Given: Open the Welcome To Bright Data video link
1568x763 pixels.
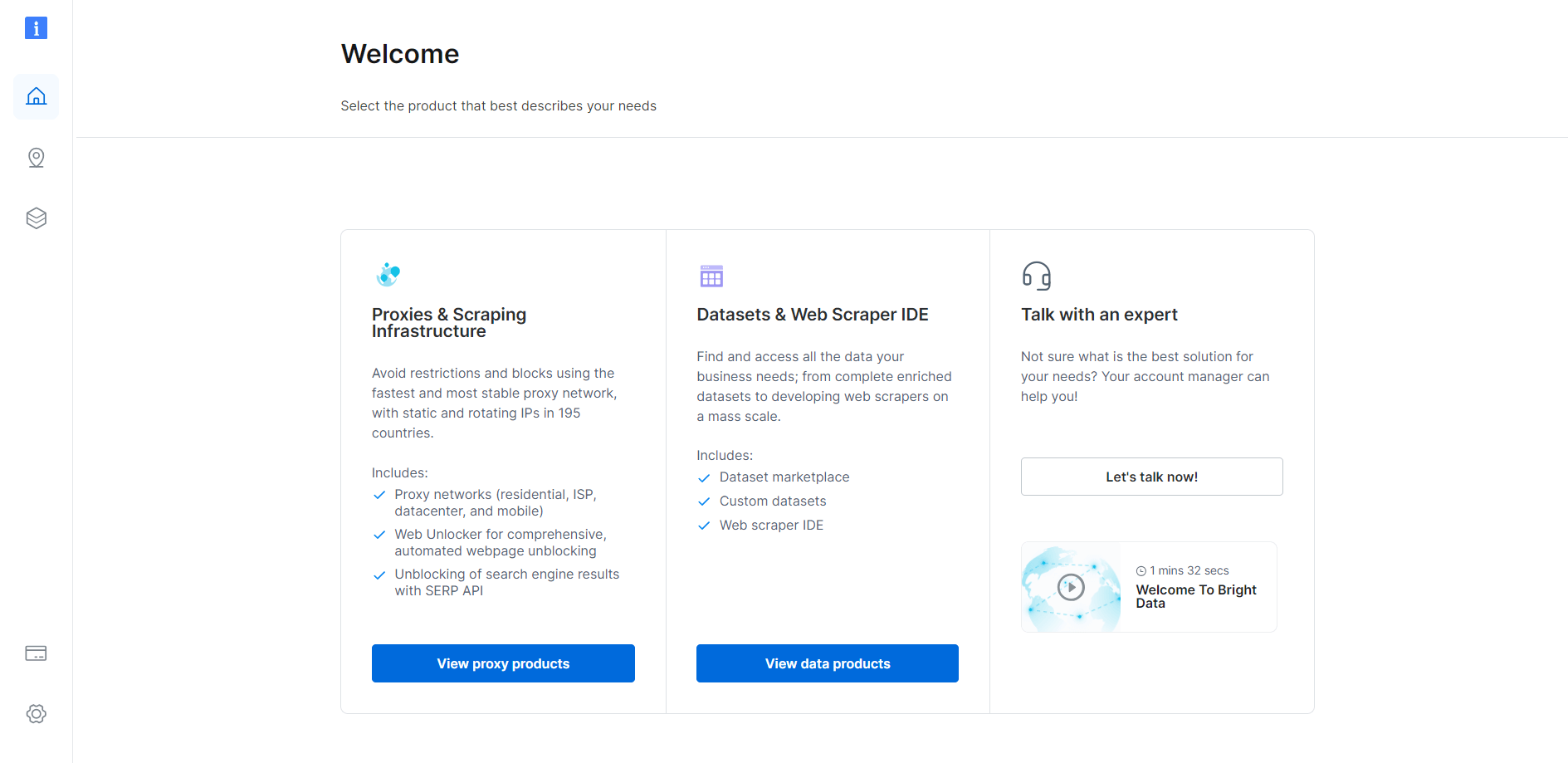Looking at the screenshot, I should (1196, 596).
